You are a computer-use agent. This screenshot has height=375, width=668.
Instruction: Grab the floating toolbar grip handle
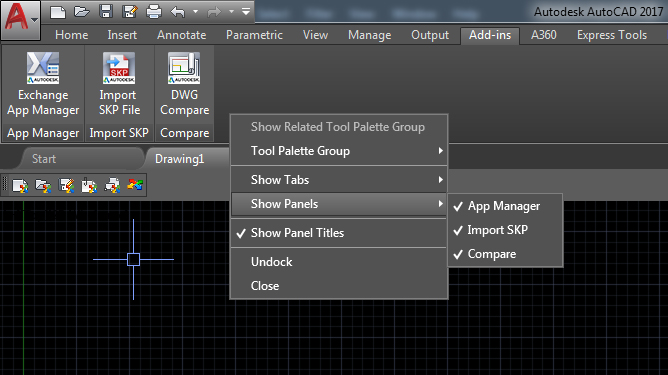point(5,185)
